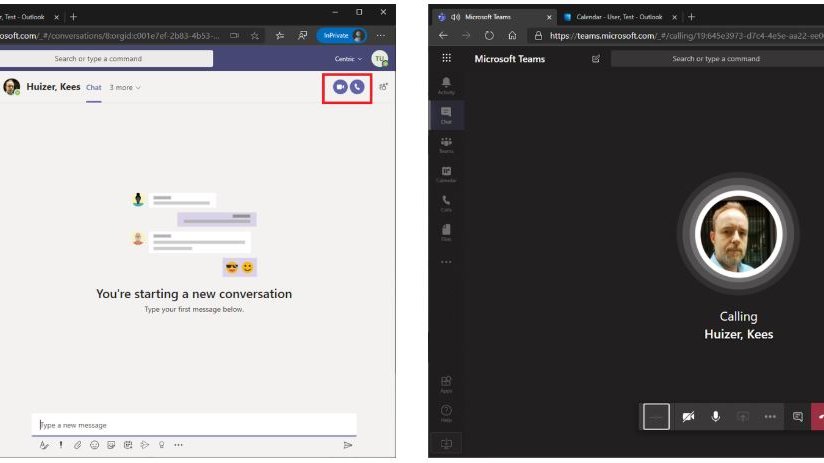Open Teams in the dark Teams sidebar

click(x=446, y=145)
